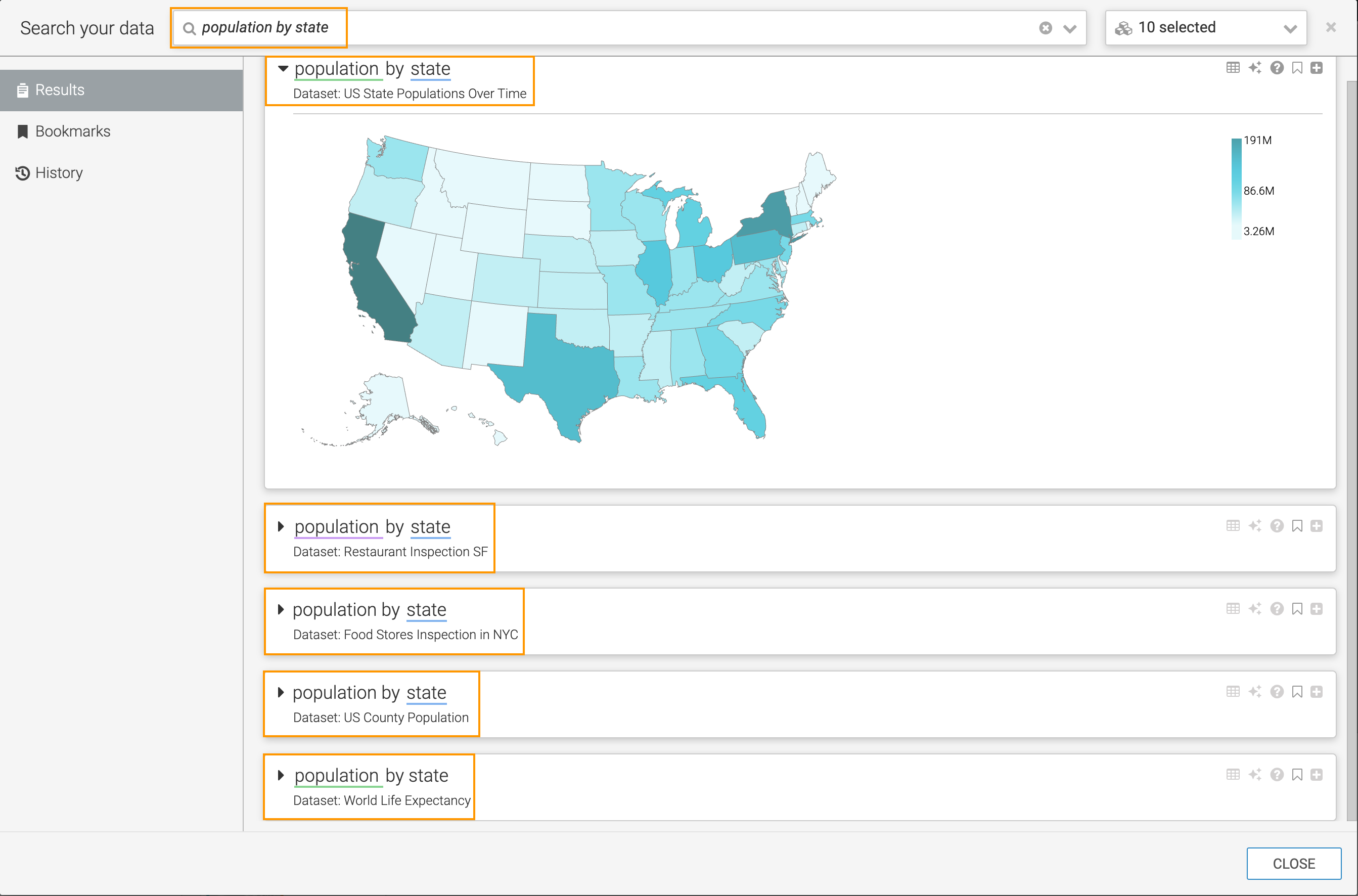Viewport: 1358px width, 896px height.
Task: Switch to the Bookmarks tab
Action: (73, 131)
